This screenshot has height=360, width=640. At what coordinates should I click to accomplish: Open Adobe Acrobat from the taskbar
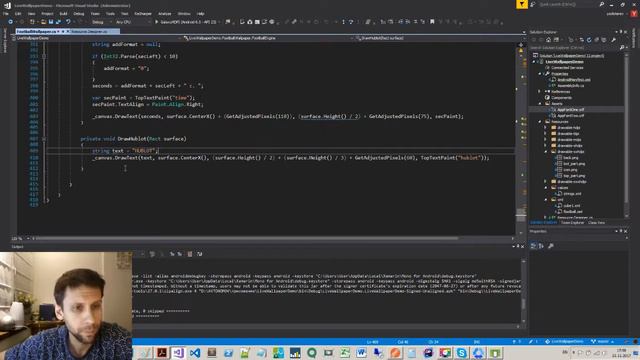(162, 353)
